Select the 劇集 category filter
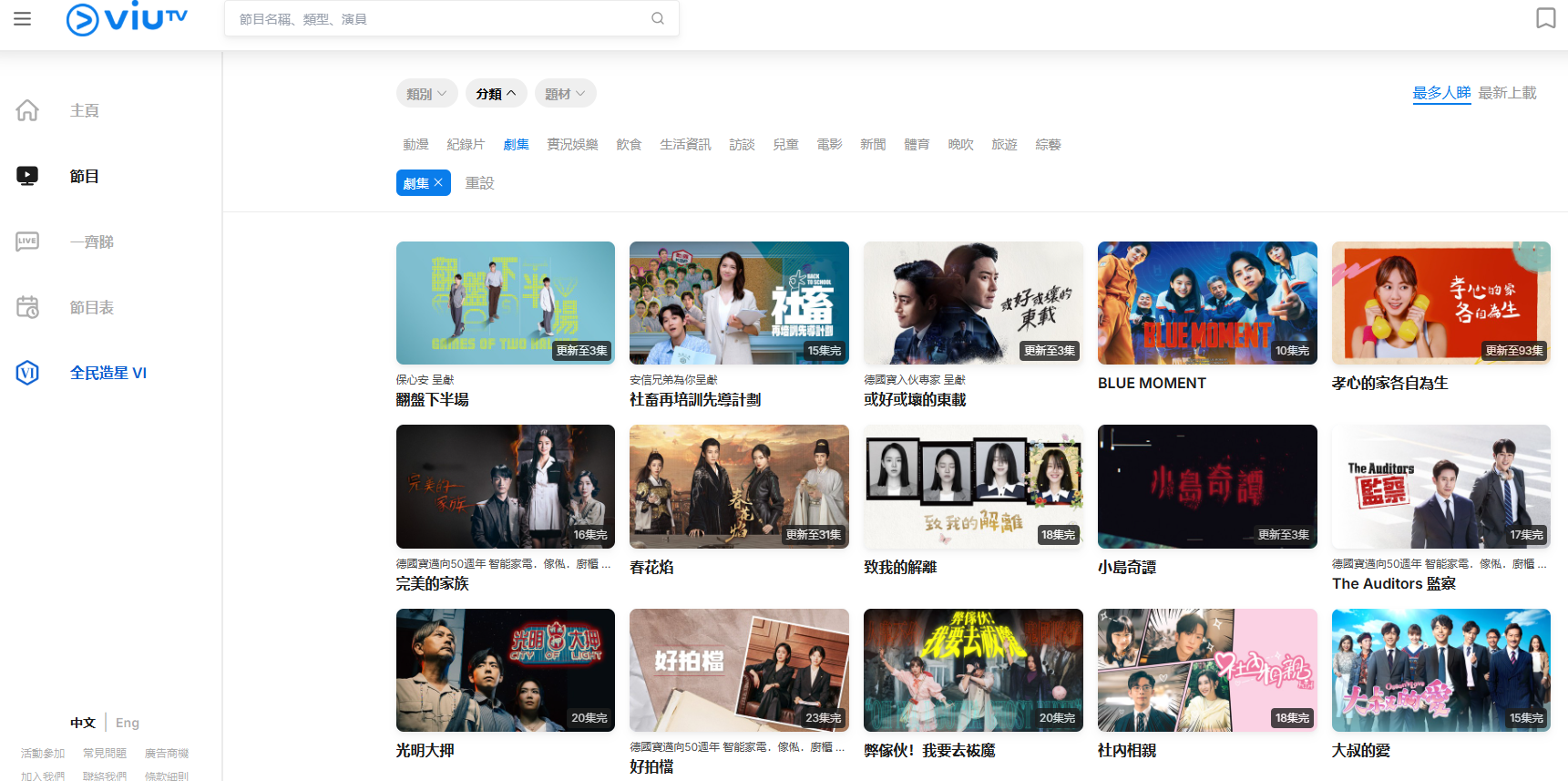1568x781 pixels. coord(516,144)
